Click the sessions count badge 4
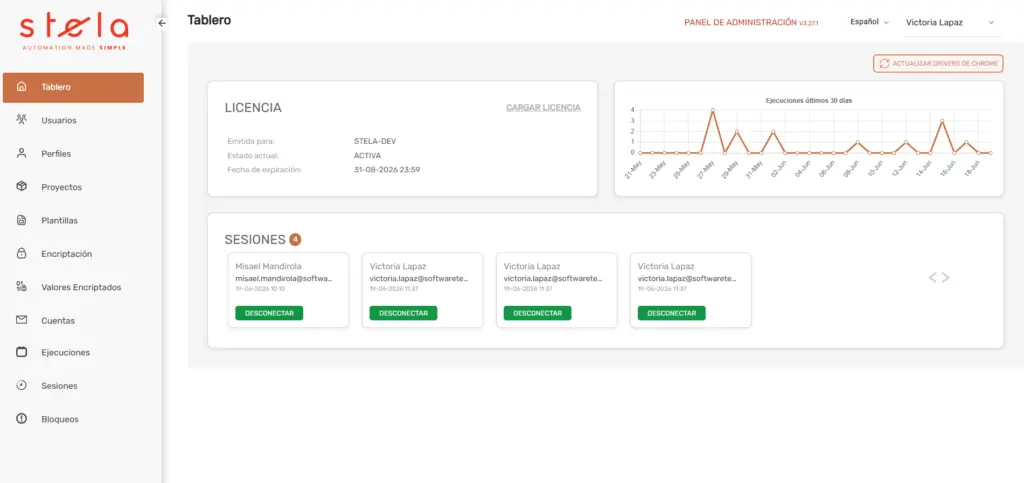1024x483 pixels. click(295, 240)
